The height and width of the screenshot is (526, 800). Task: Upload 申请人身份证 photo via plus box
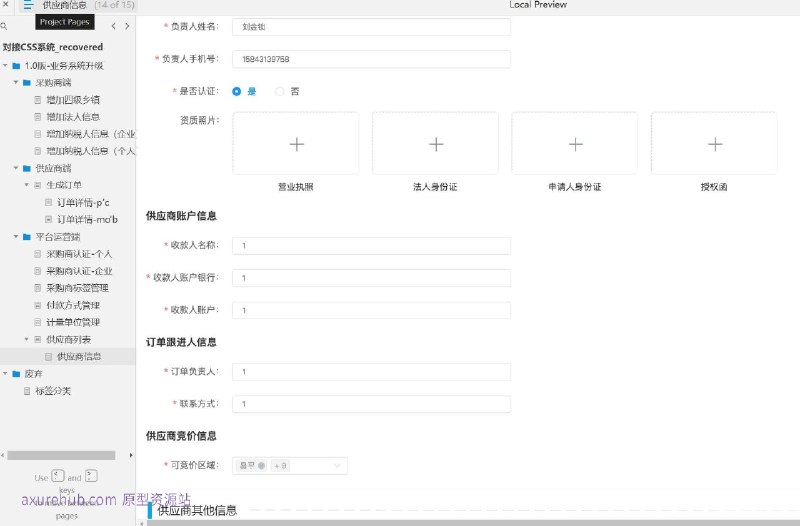click(x=574, y=143)
